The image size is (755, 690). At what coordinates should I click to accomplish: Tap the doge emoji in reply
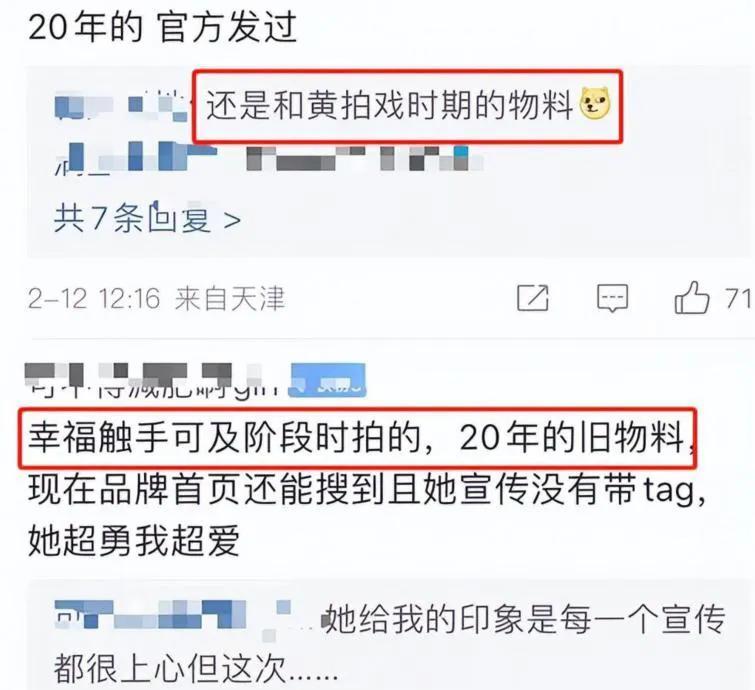595,104
